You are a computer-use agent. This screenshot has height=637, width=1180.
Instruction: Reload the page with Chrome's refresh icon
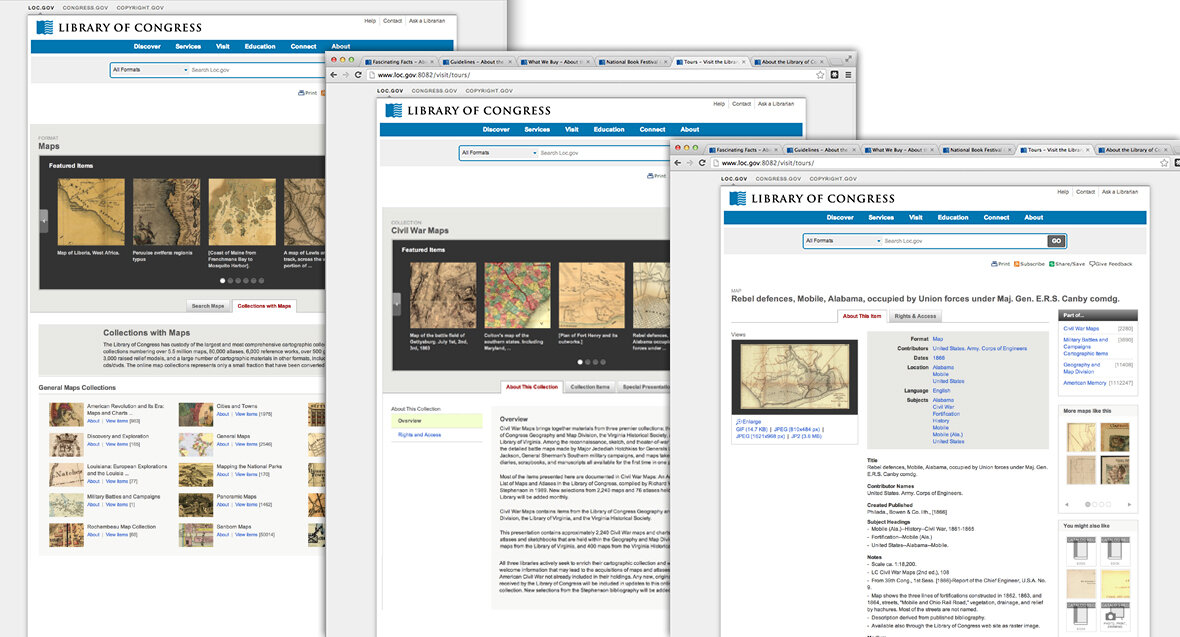700,165
